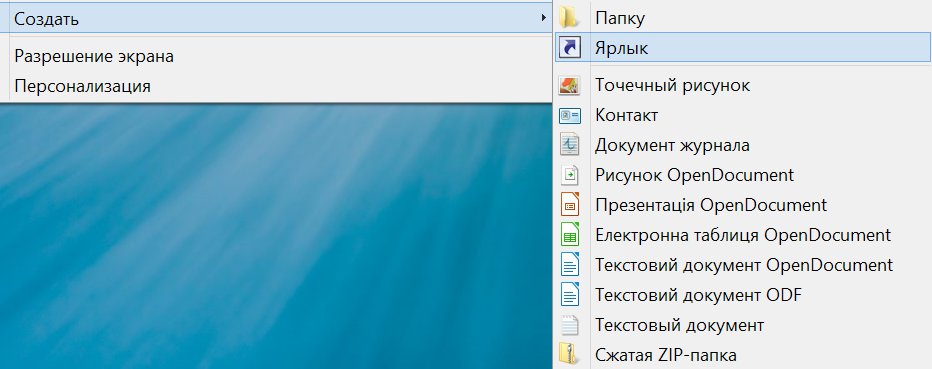Click the zipped folder icon beside Сжатая ZIP-папка

569,355
